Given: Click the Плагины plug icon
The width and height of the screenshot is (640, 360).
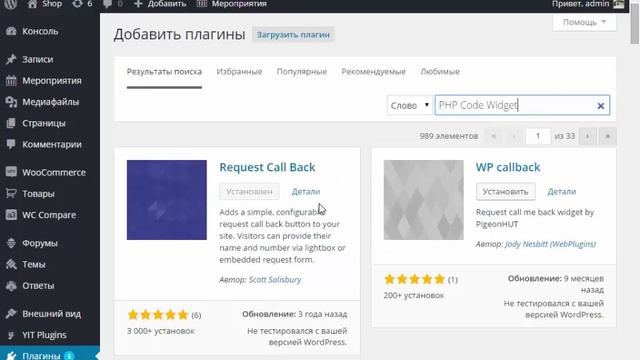Looking at the screenshot, I should 11,356.
